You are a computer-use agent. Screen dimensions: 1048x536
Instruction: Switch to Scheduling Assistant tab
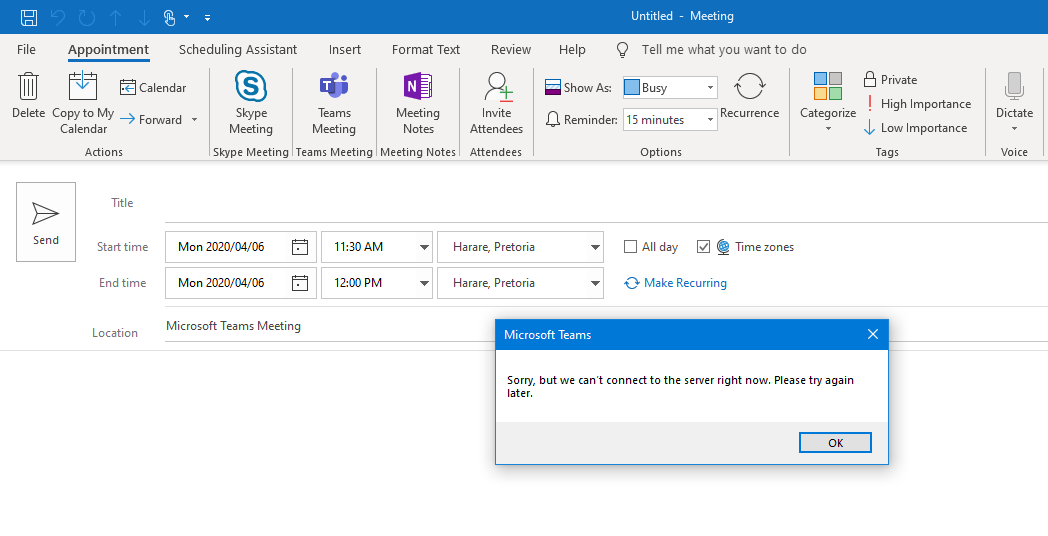(x=238, y=49)
